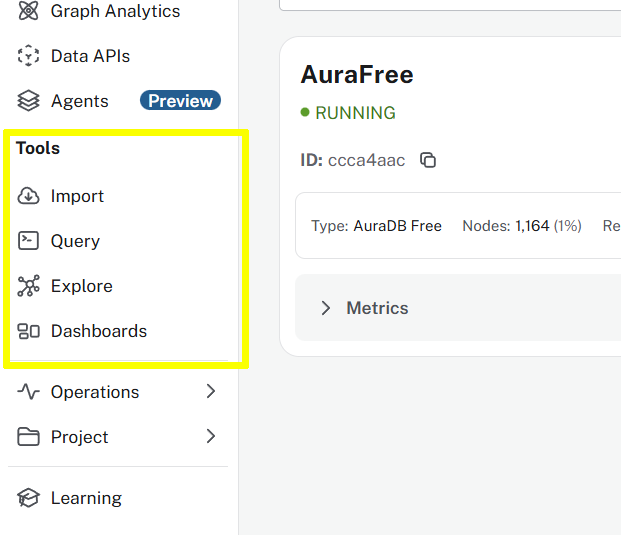Screen dimensions: 621x535
Task: Click the Tools section heading
Action: (38, 148)
